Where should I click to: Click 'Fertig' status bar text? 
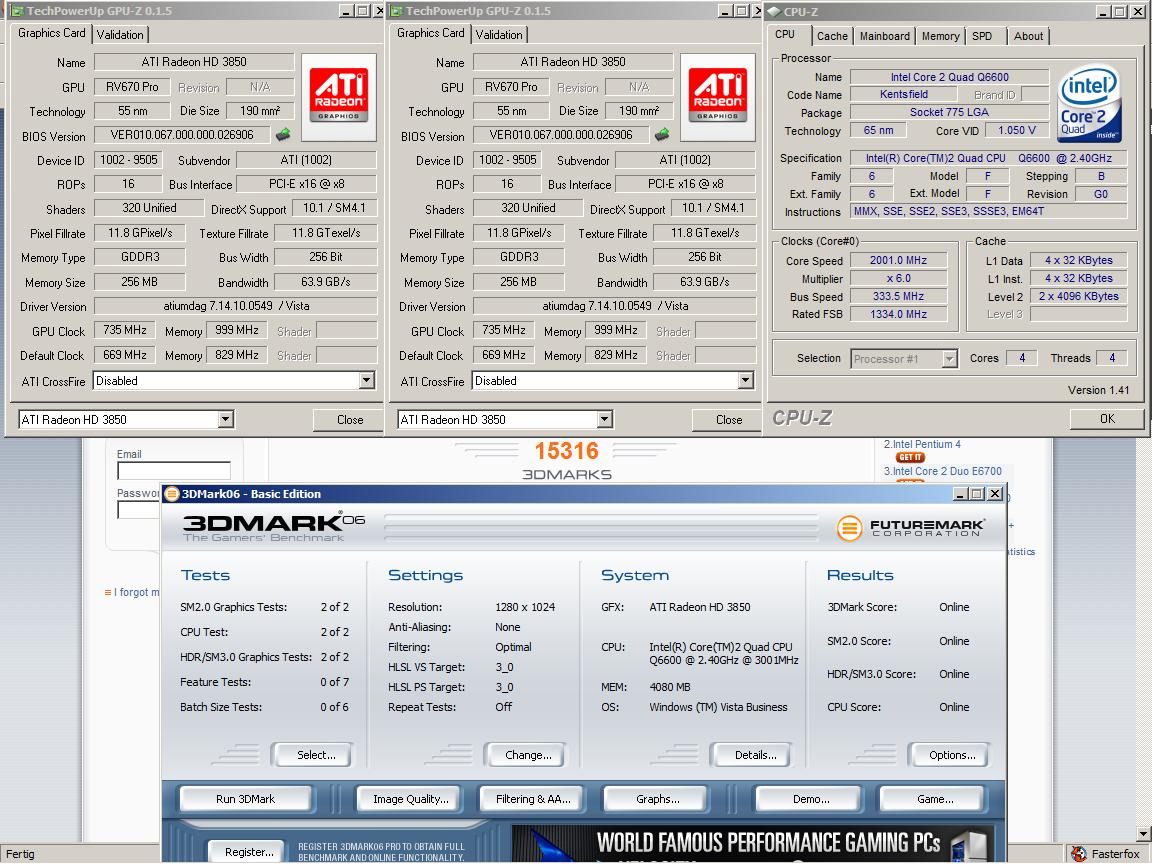pos(20,854)
